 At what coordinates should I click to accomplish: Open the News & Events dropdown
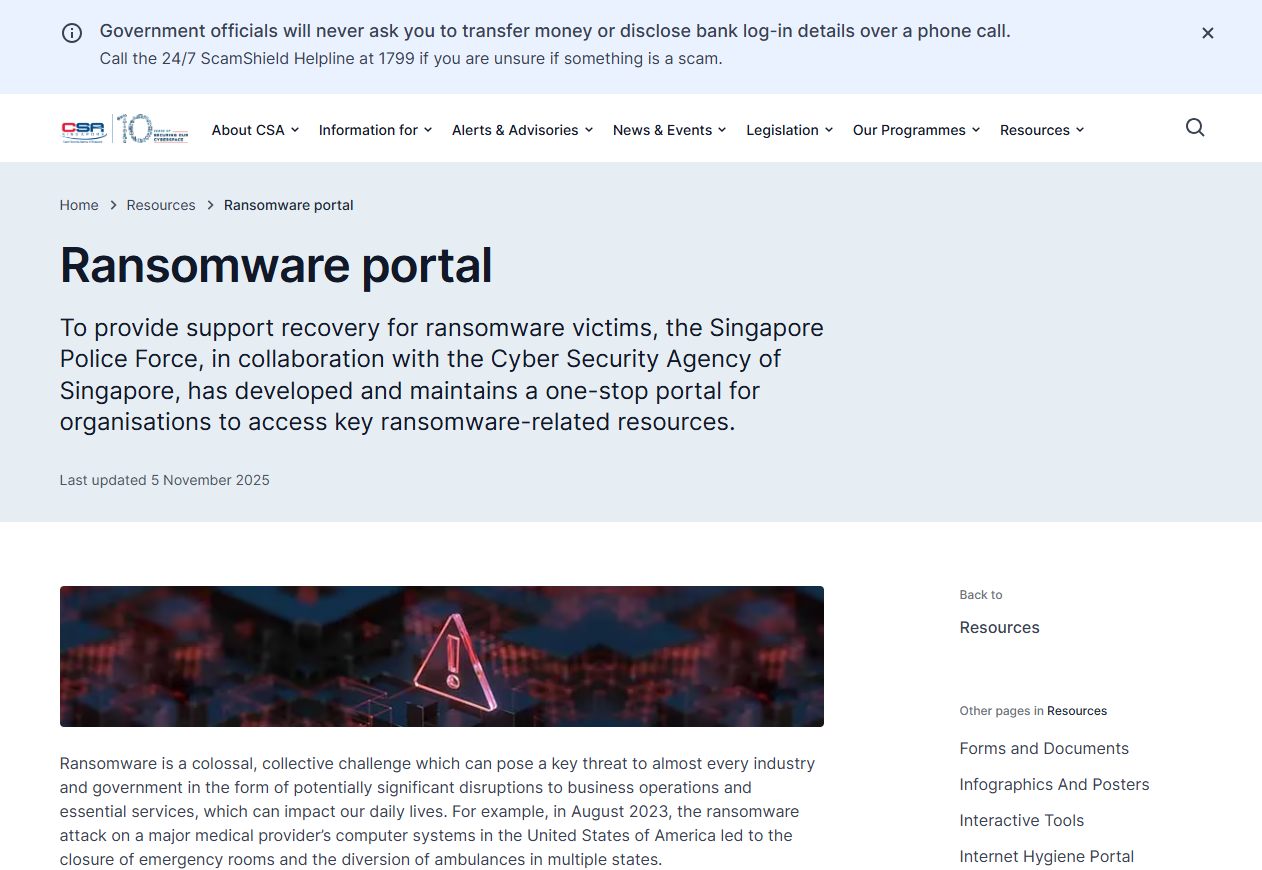point(662,130)
